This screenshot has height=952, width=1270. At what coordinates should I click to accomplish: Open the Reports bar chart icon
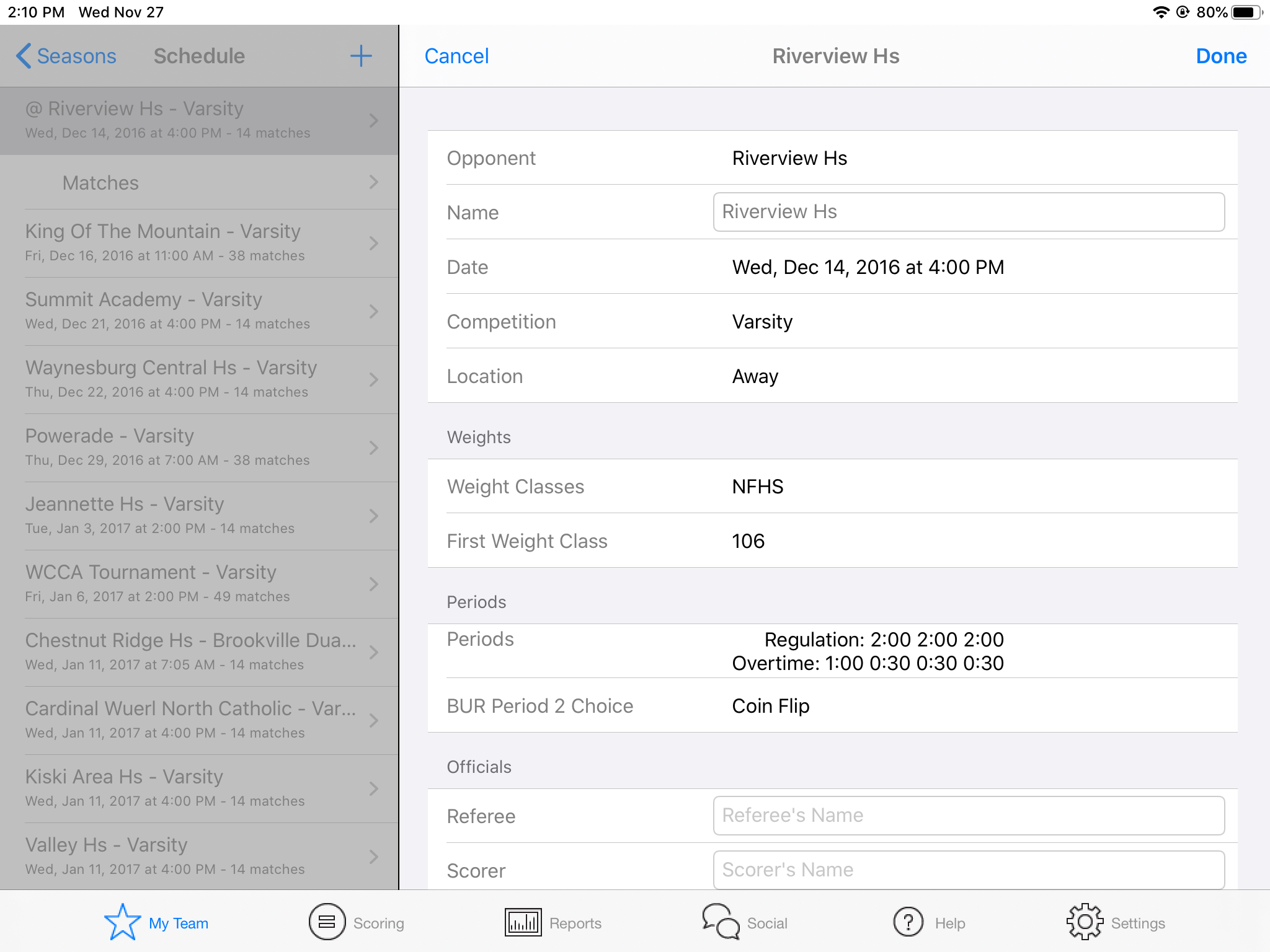(x=523, y=922)
